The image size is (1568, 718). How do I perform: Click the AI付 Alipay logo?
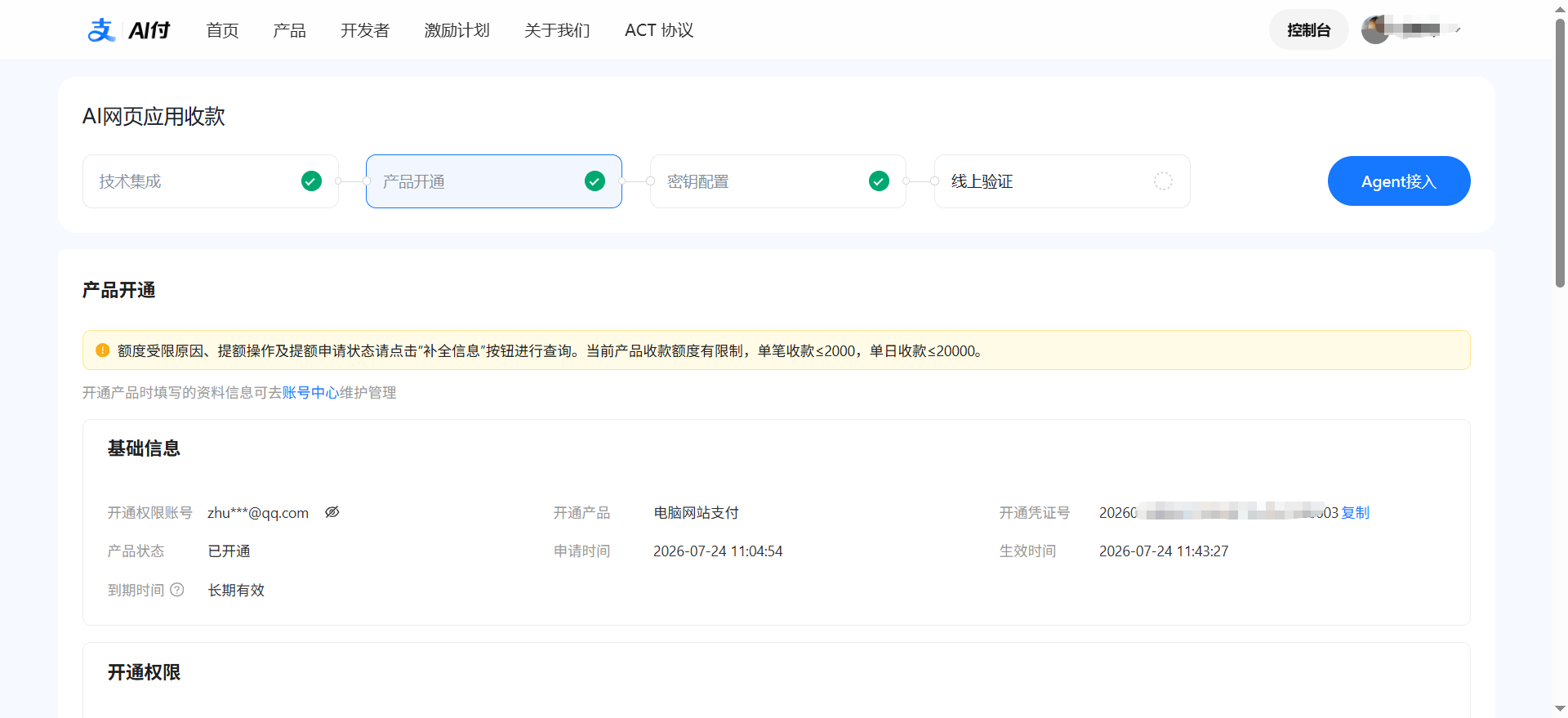[128, 30]
